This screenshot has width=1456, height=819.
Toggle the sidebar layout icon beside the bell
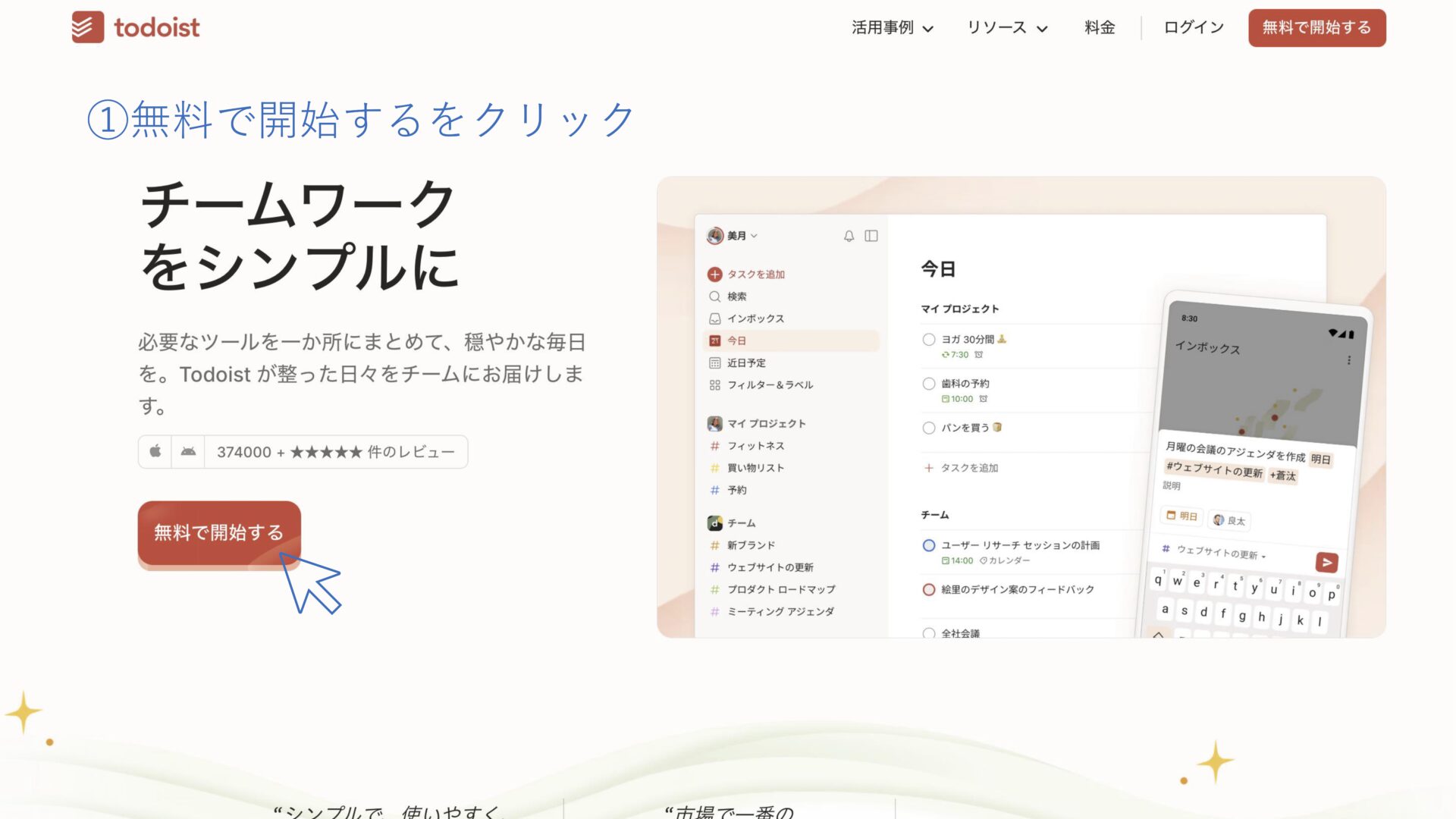point(871,236)
